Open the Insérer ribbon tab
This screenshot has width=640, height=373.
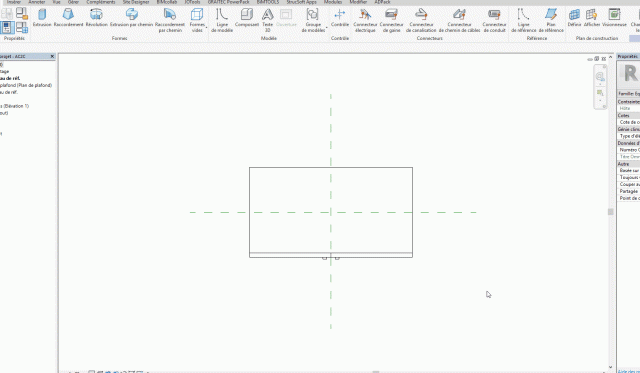coord(14,2)
